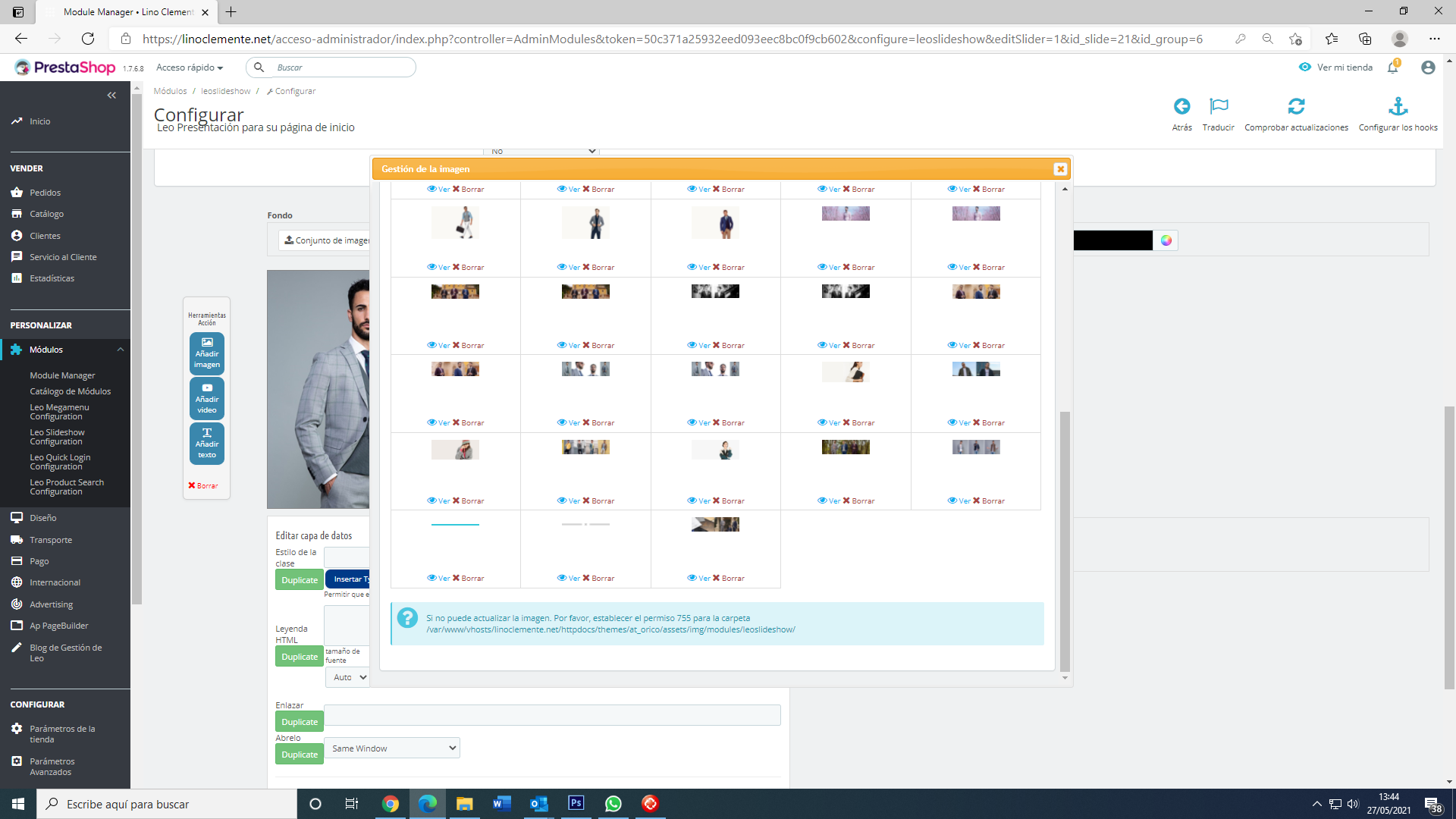1456x819 pixels.
Task: Click the Añadir video tool button
Action: [x=207, y=399]
